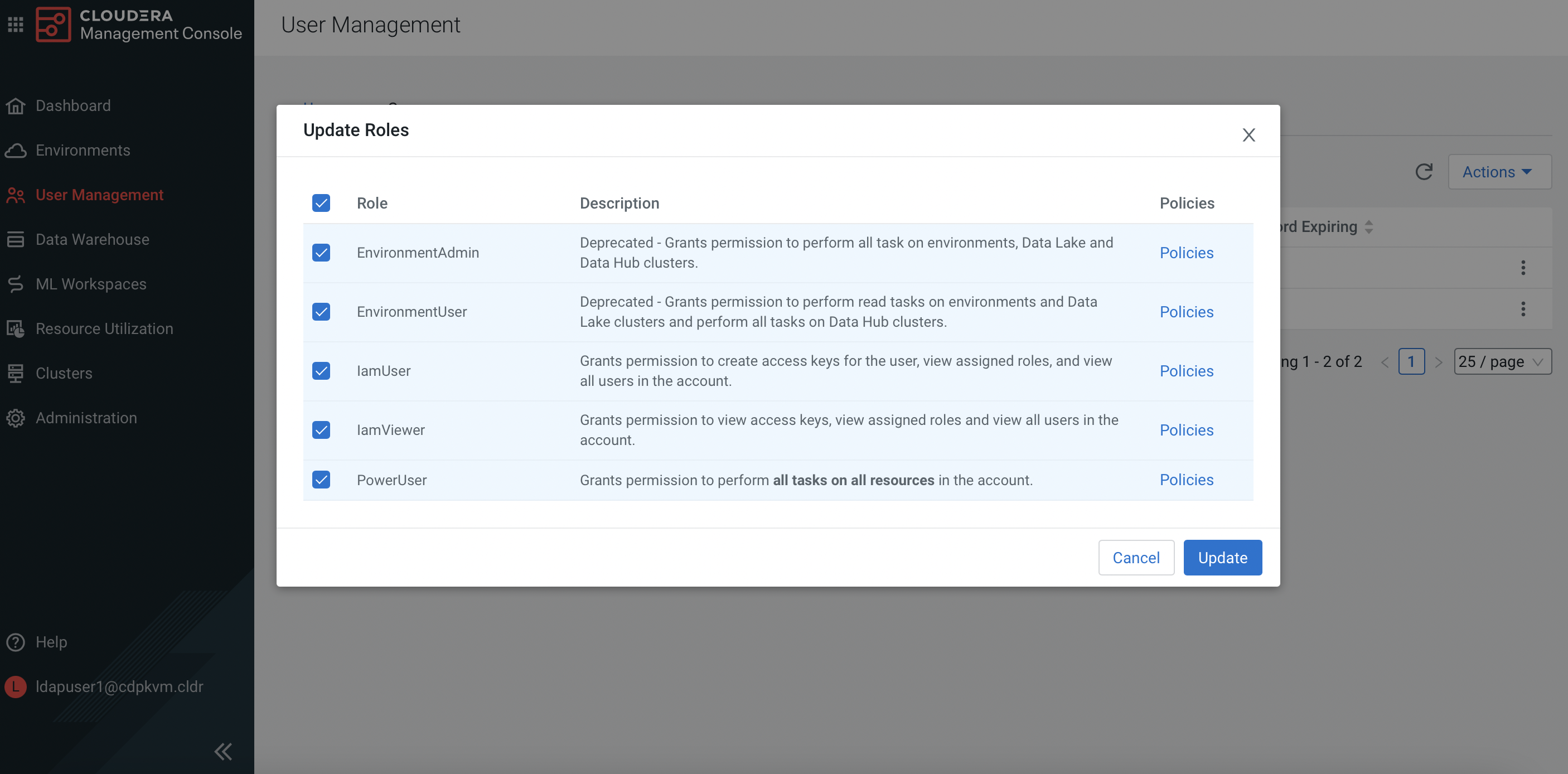Viewport: 1568px width, 774px height.
Task: Click the refresh icon near Actions
Action: 1424,172
